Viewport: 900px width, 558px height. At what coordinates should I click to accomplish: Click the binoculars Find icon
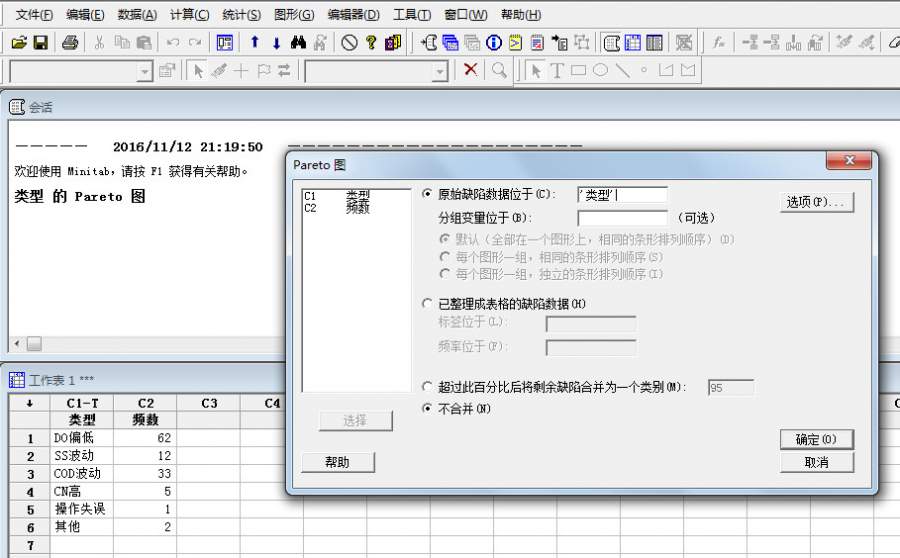pyautogui.click(x=298, y=42)
